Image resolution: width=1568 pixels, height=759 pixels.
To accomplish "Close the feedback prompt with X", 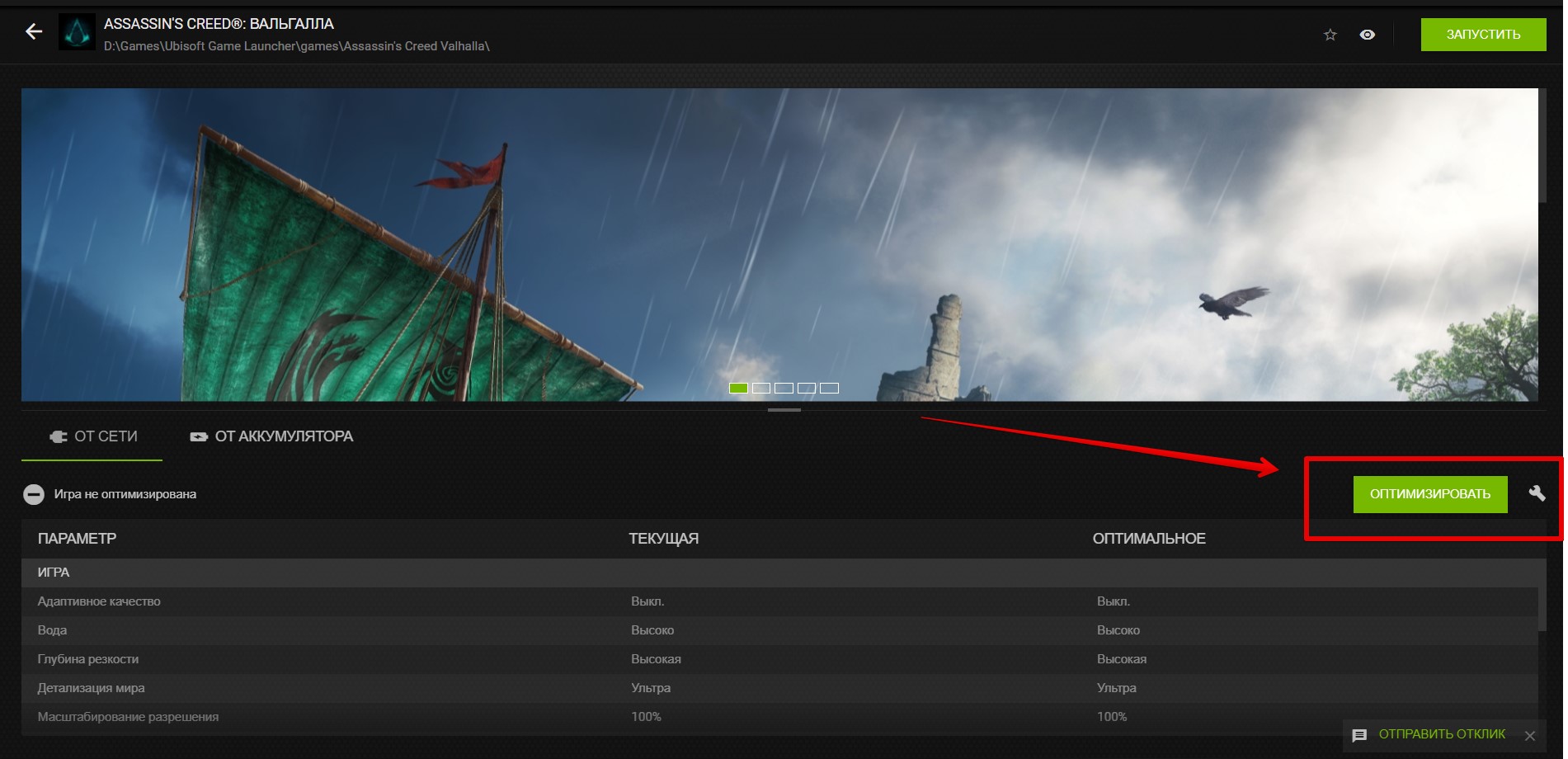I will (x=1530, y=735).
